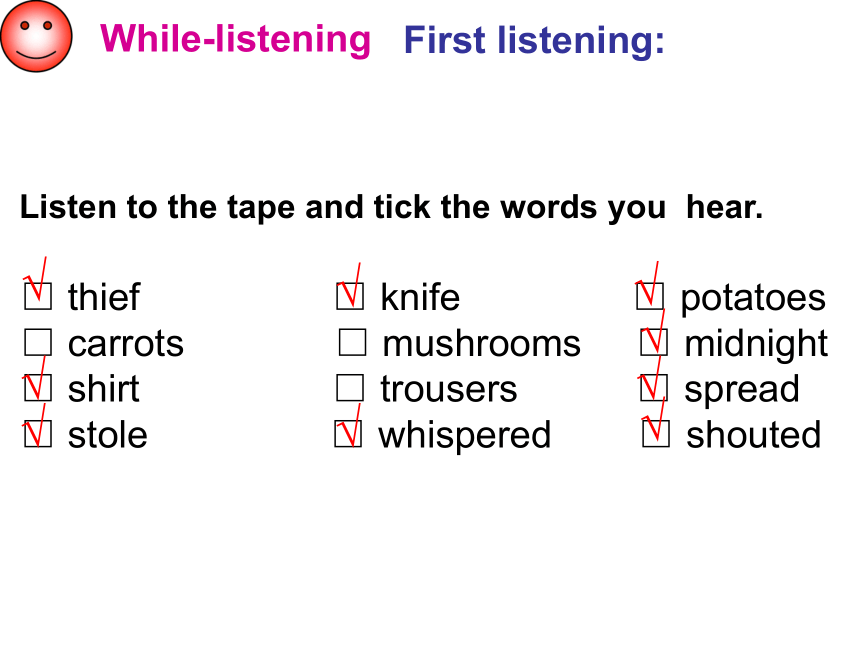The width and height of the screenshot is (860, 645).
Task: Click the word whispered
Action: pyautogui.click(x=465, y=437)
